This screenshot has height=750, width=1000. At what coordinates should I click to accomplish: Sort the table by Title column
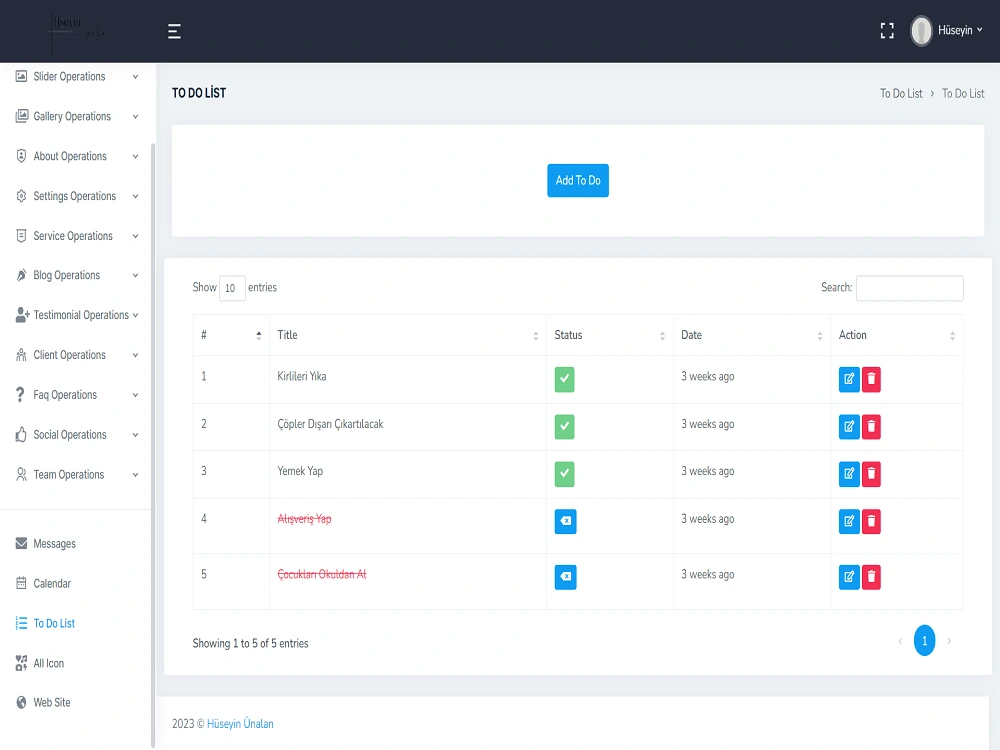click(x=408, y=335)
